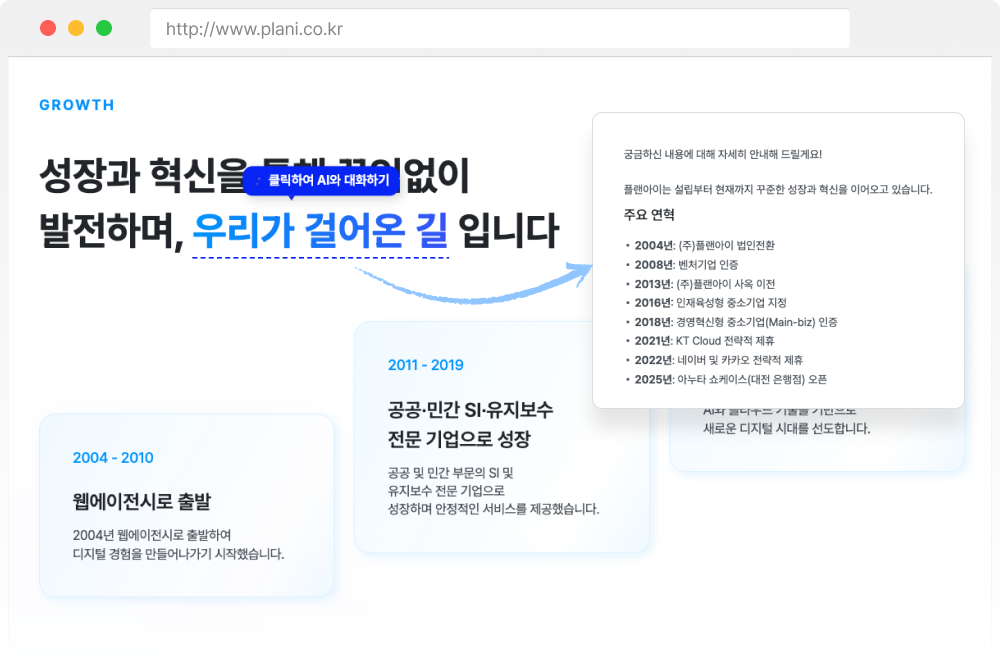Focus the www.plani.co.kr address bar
Screen dimensions: 1000x665
[500, 29]
